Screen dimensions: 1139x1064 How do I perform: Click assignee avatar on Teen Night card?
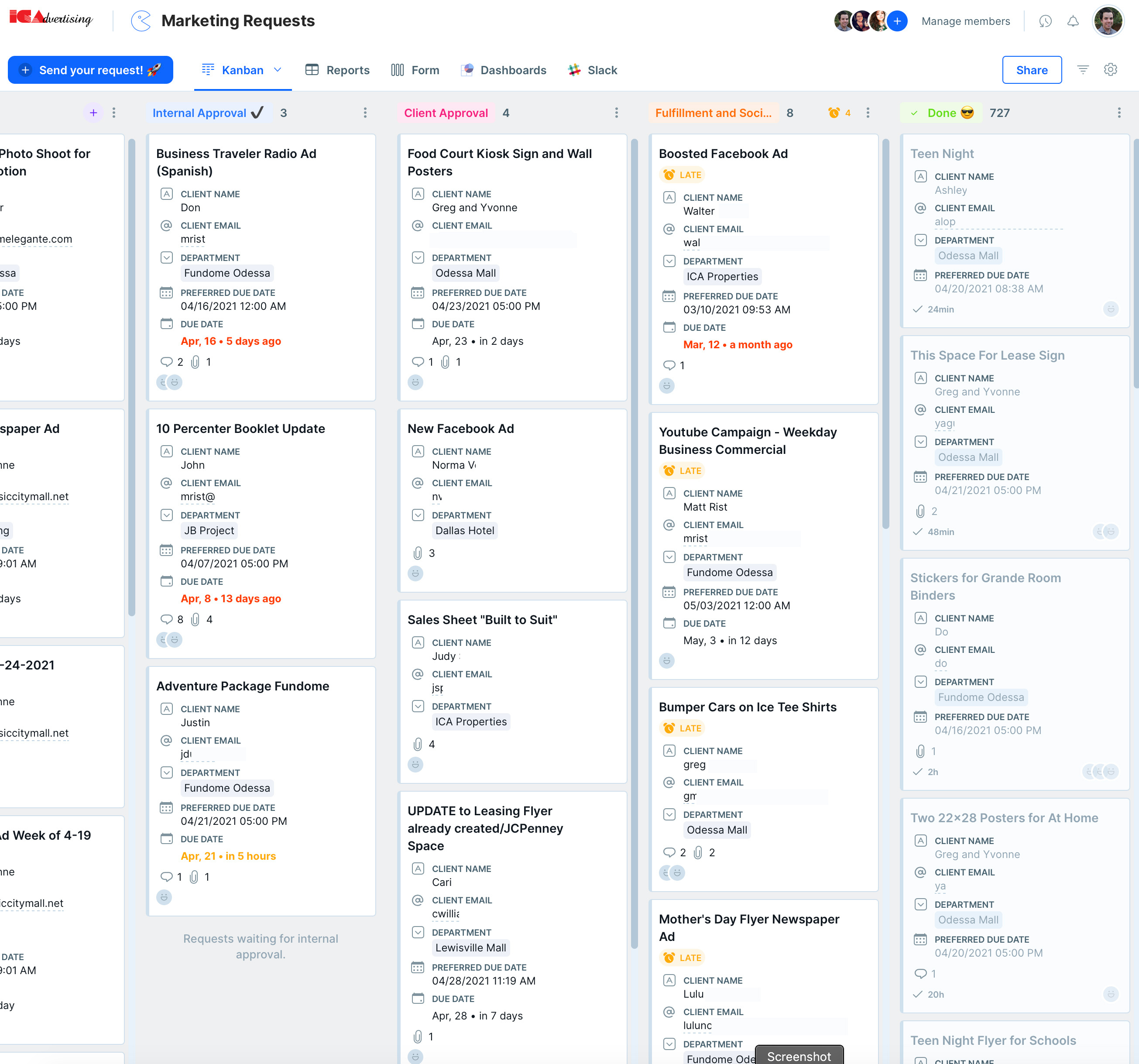pyautogui.click(x=1110, y=309)
